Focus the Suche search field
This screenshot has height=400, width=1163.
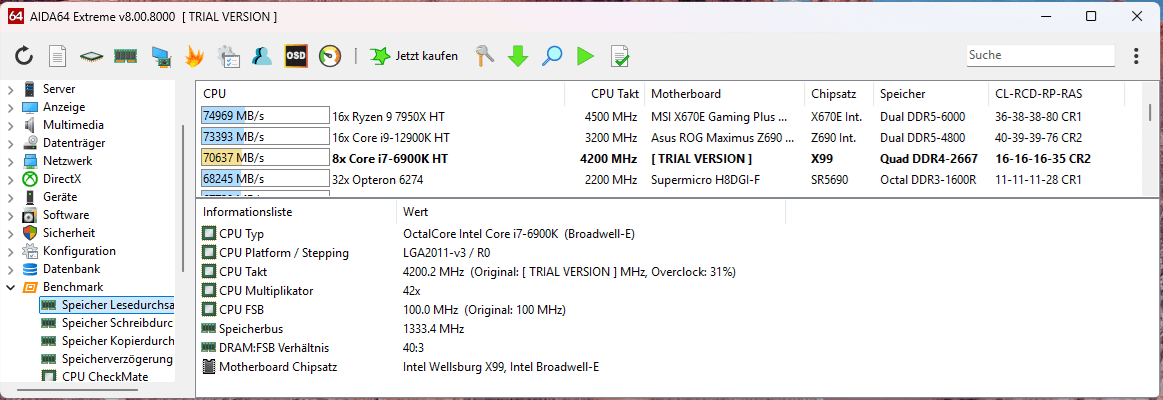pyautogui.click(x=1040, y=55)
